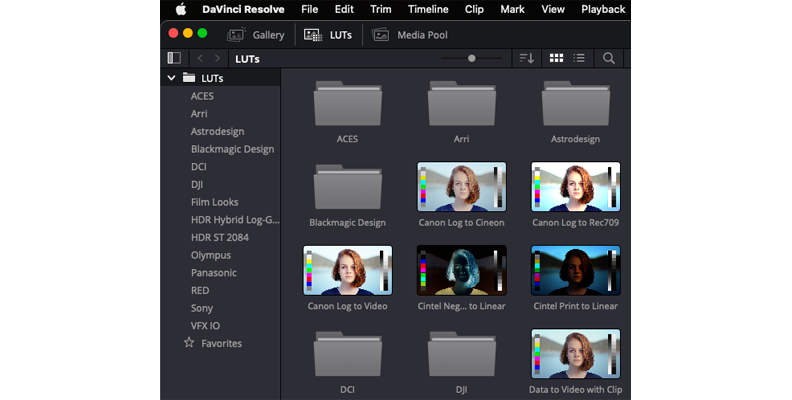The image size is (792, 400).
Task: Select DCI in the sidebar
Action: coord(199,167)
